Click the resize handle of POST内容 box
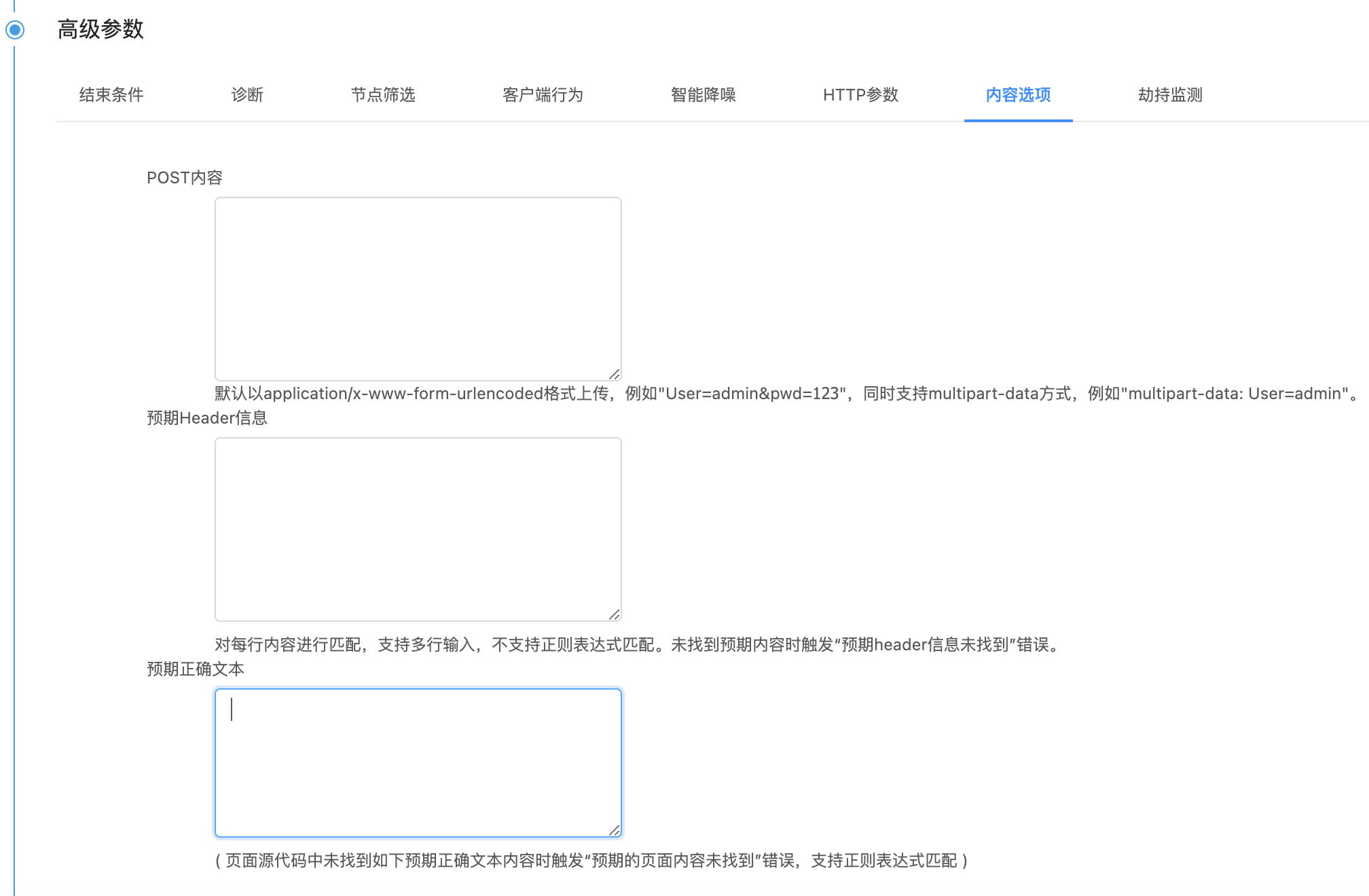This screenshot has width=1369, height=896. point(615,372)
